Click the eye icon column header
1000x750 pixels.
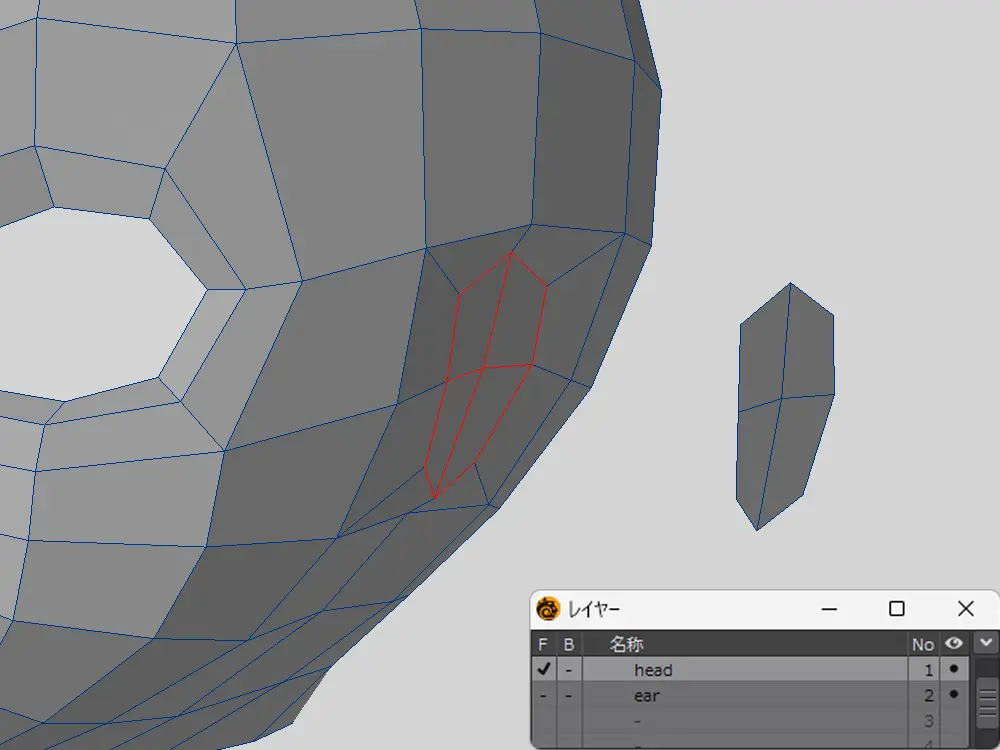coord(954,644)
